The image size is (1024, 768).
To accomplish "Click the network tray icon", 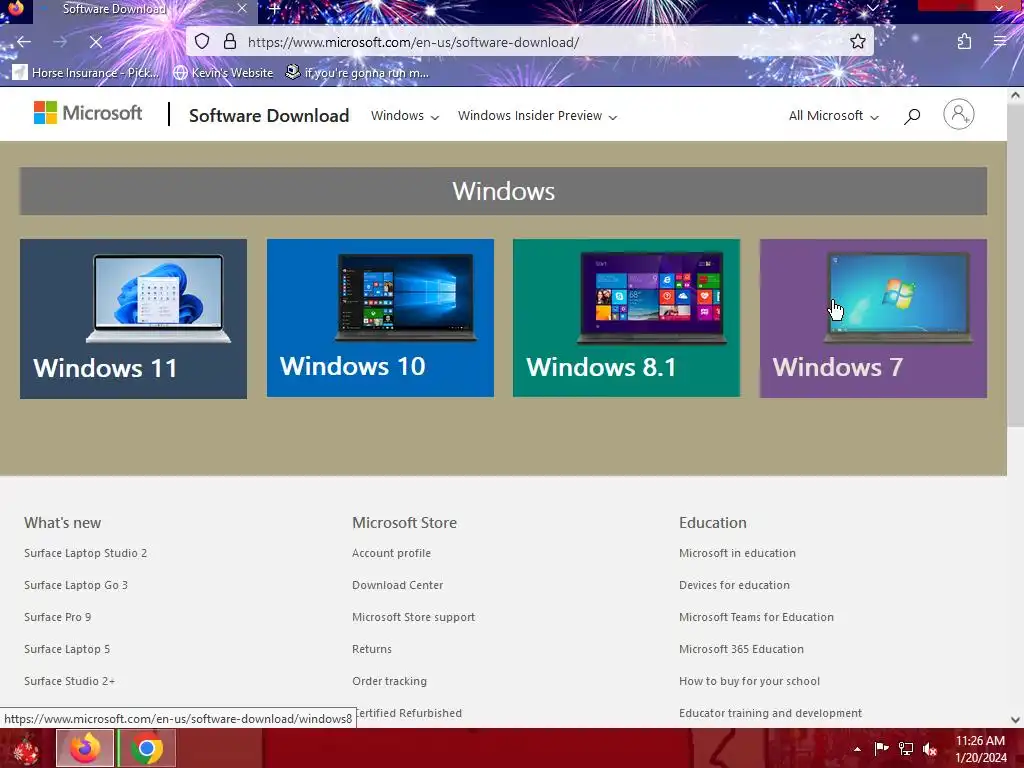I will coord(906,749).
